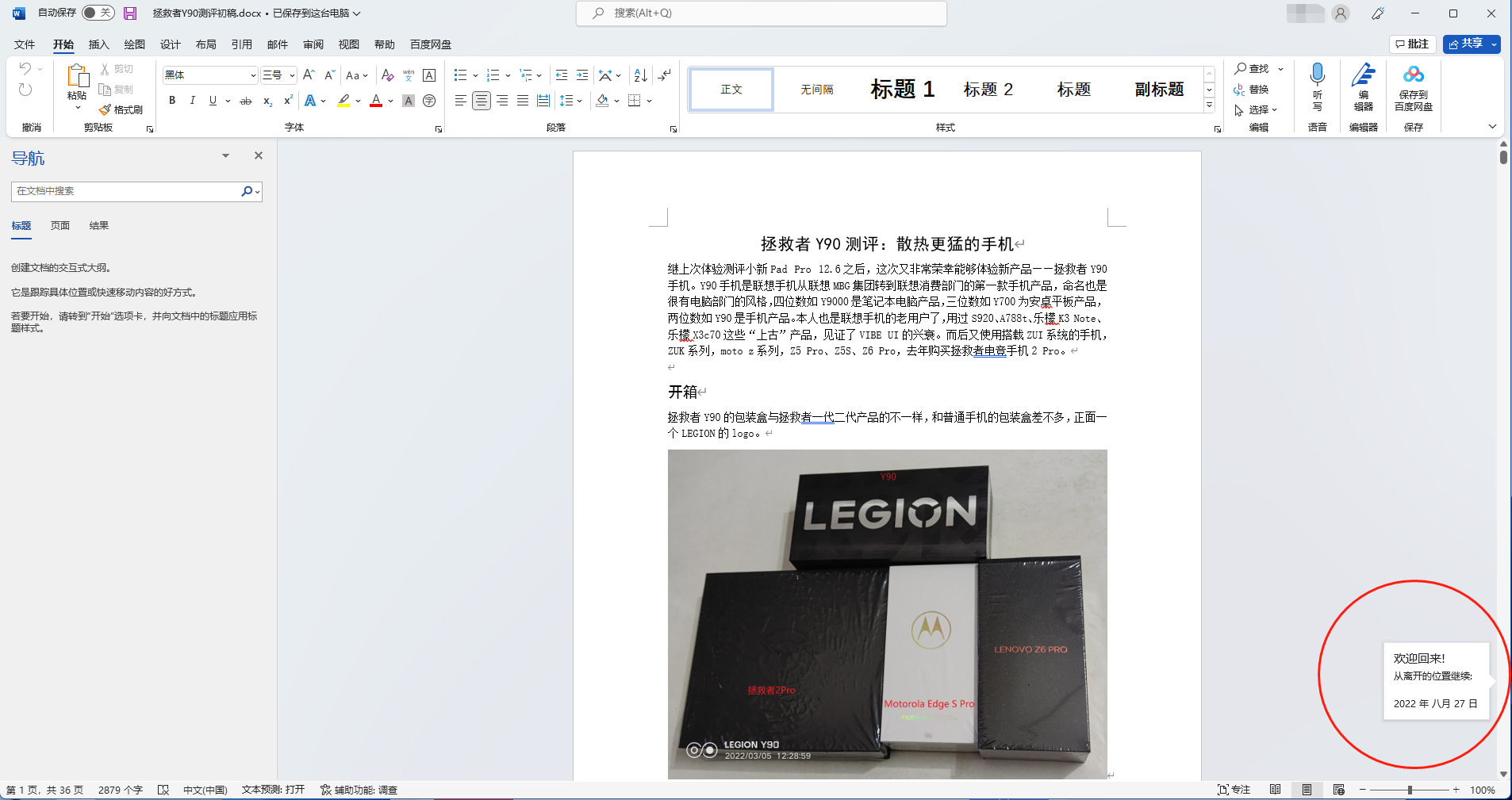Click the 批注 comments button
Viewport: 1512px width, 800px height.
(1413, 44)
